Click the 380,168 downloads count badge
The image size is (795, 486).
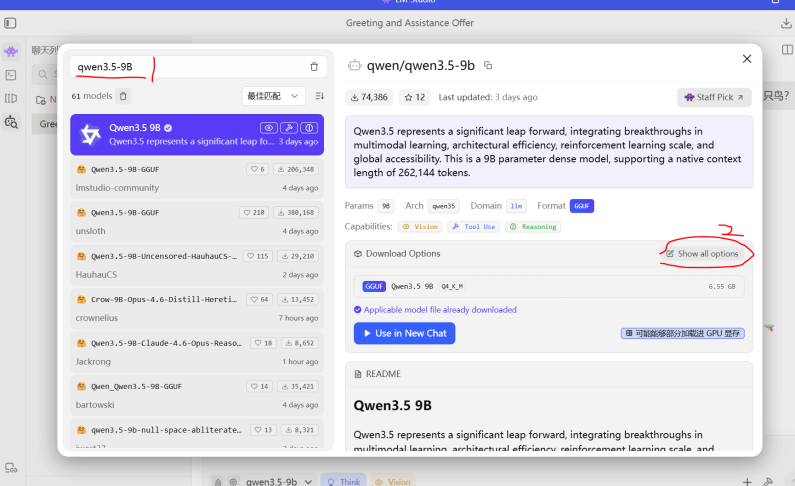tap(296, 213)
